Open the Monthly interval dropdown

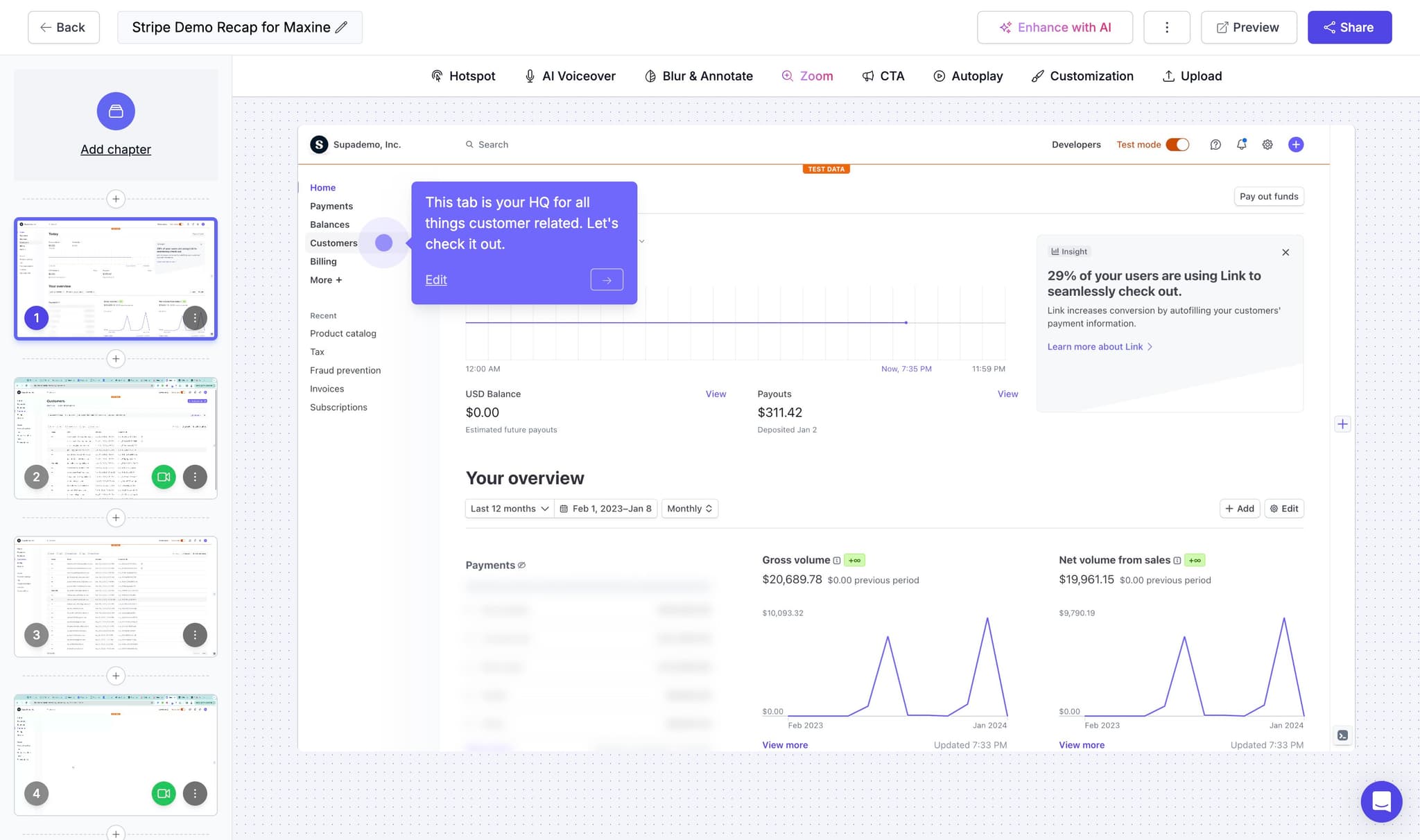(689, 509)
